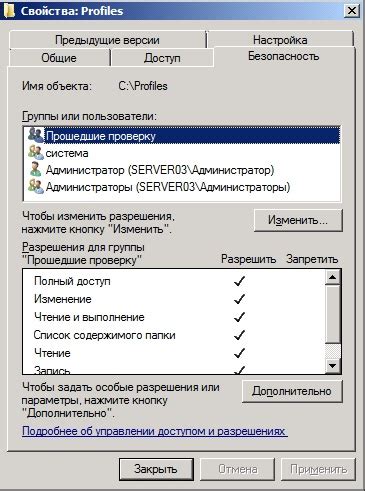Click the permissions list scroll up arrow

333,277
